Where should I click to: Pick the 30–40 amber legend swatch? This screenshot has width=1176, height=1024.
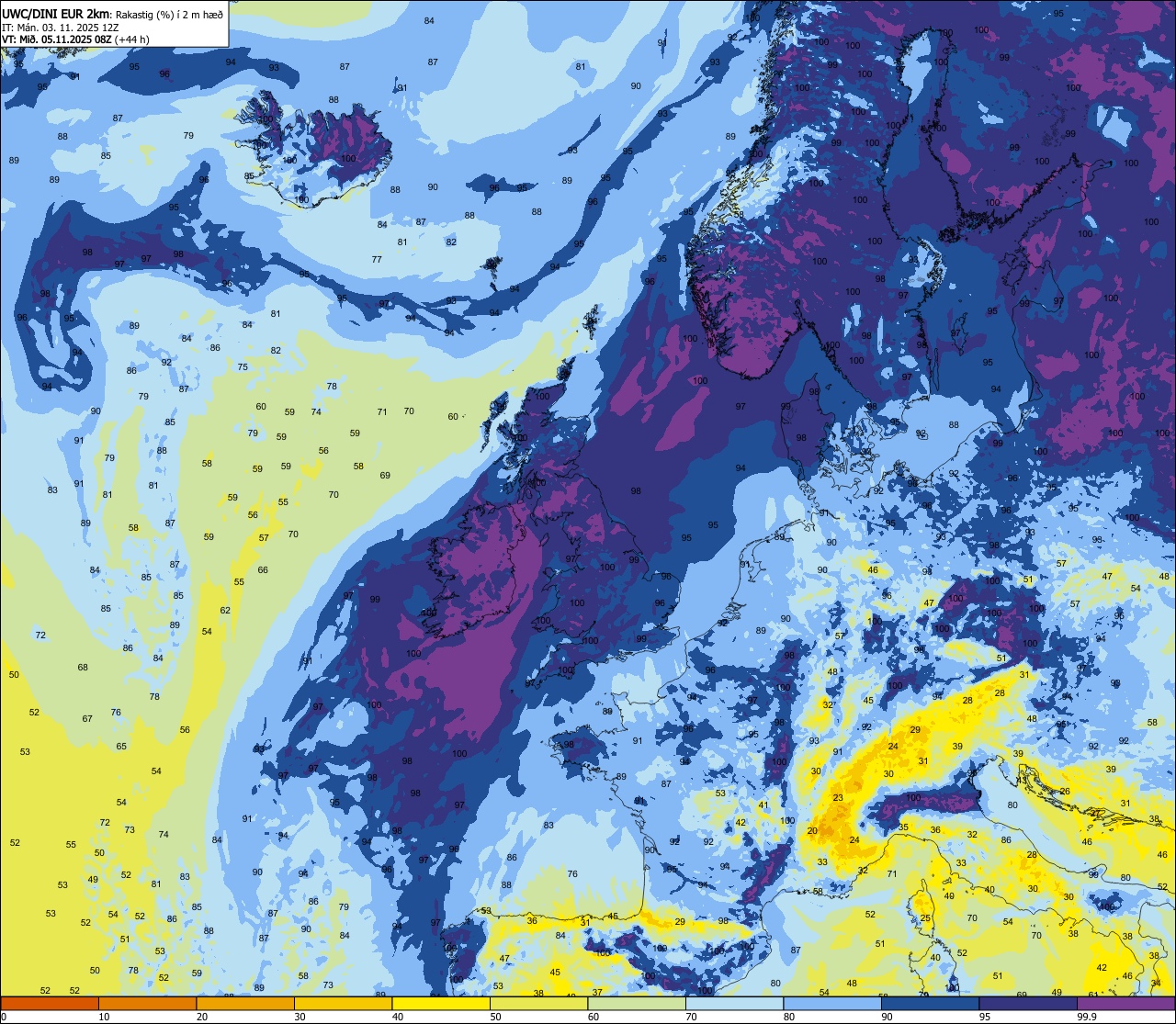tap(343, 1003)
